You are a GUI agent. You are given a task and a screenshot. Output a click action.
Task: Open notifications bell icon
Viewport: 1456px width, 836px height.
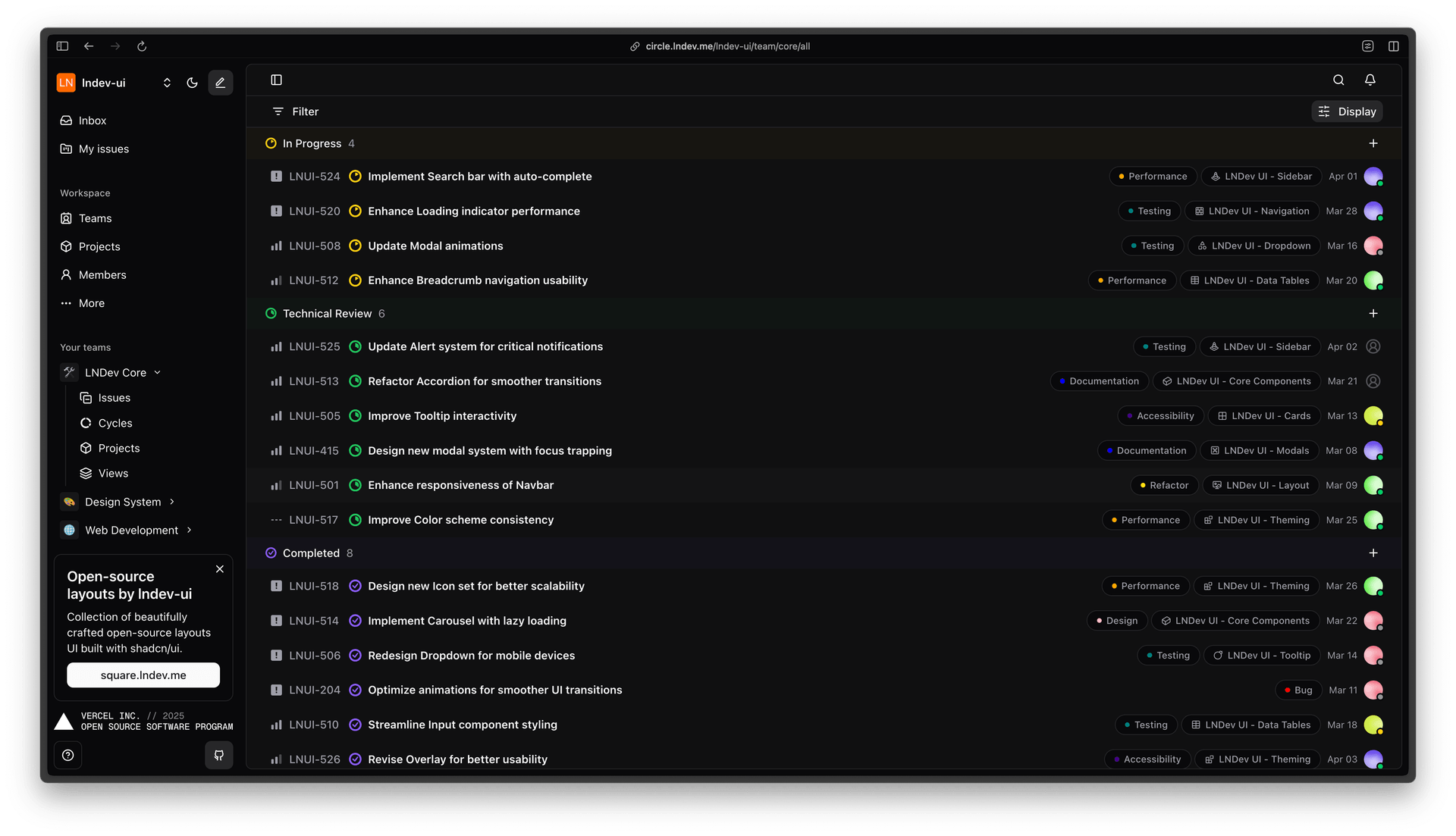(1370, 80)
